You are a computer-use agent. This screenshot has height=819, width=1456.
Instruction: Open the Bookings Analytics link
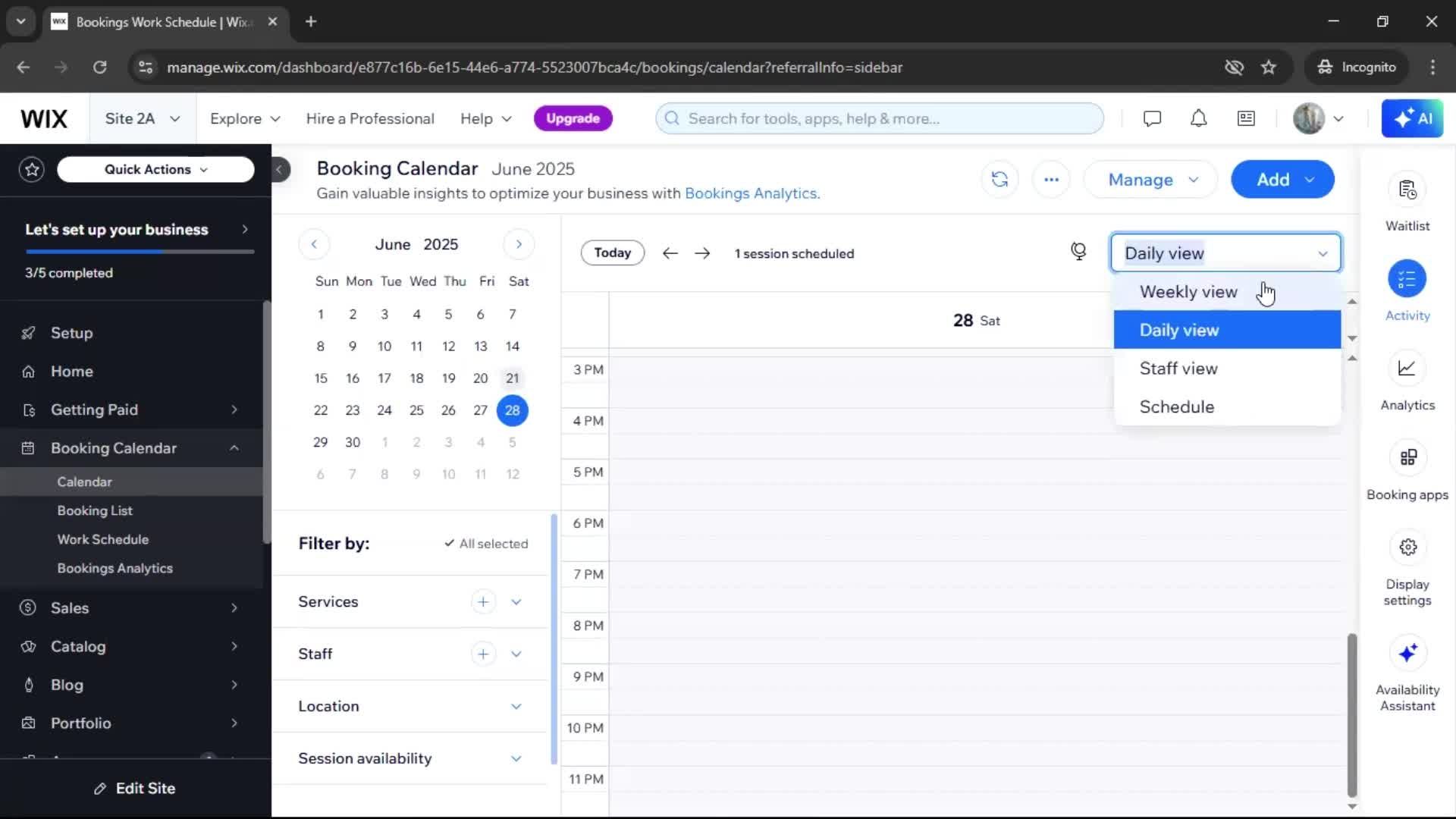[x=751, y=193]
